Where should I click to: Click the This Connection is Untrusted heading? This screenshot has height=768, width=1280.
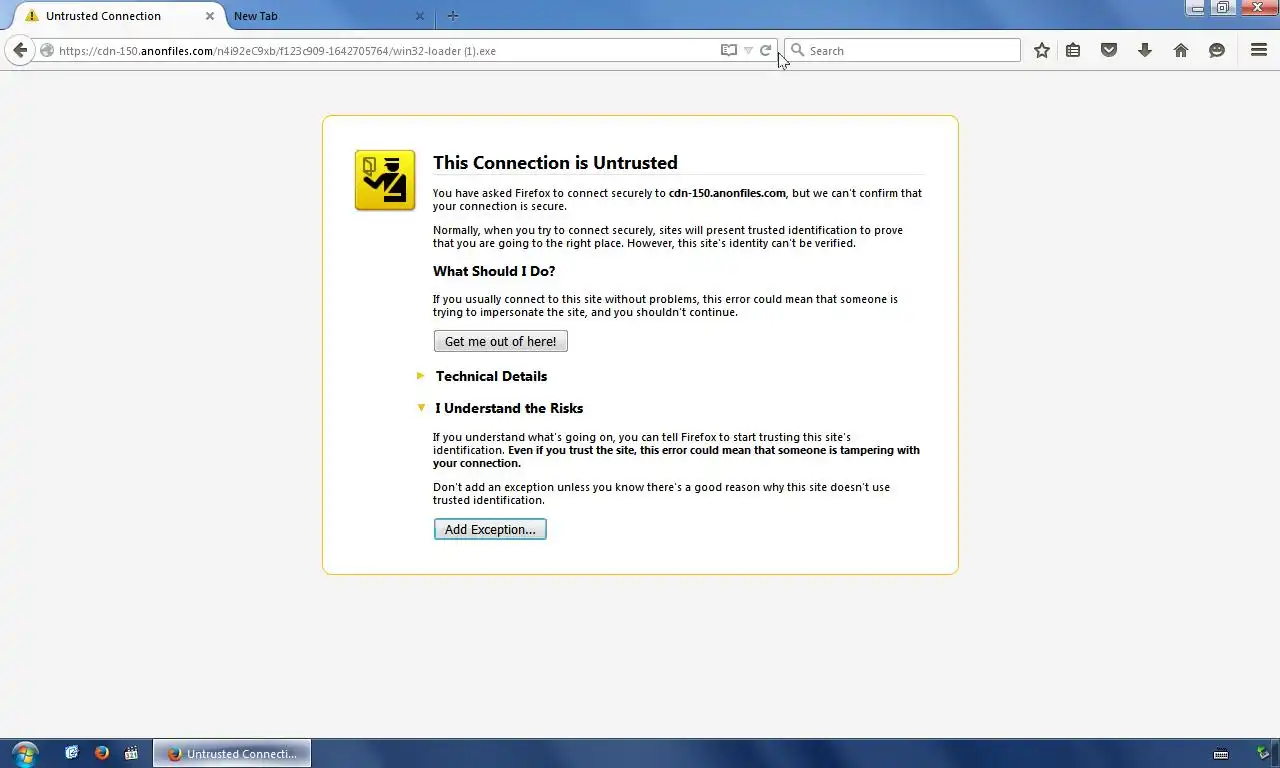(555, 163)
